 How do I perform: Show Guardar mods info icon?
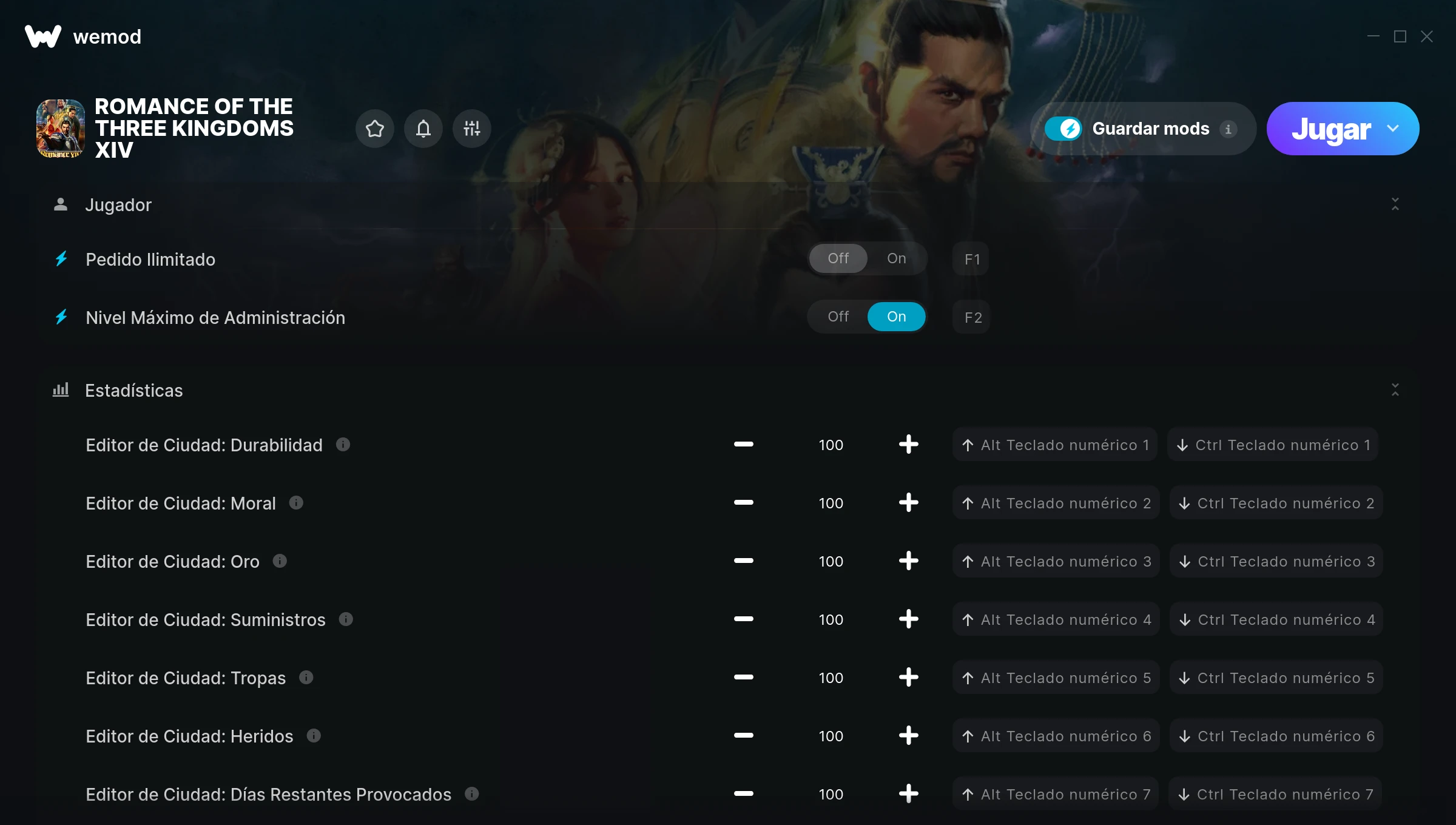[1228, 129]
